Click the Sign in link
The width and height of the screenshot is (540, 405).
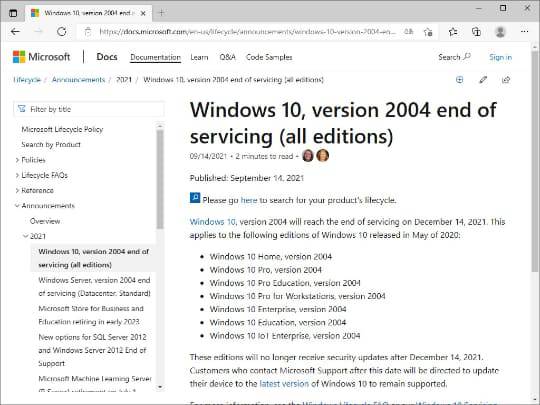500,57
